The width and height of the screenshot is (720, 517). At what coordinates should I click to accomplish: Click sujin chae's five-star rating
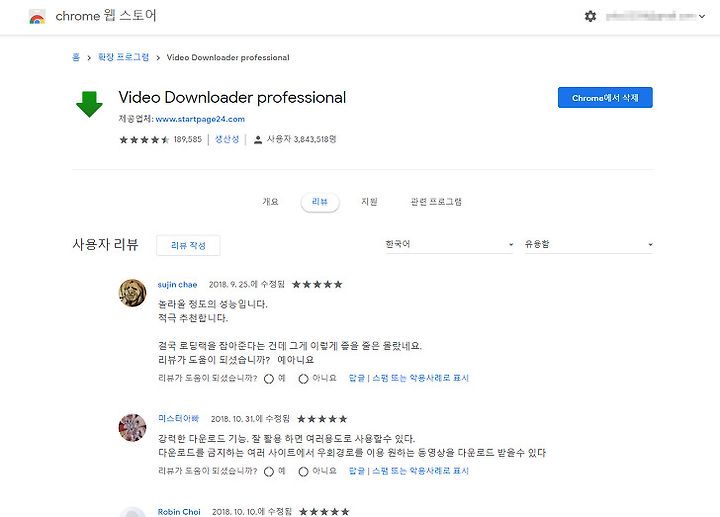[317, 285]
